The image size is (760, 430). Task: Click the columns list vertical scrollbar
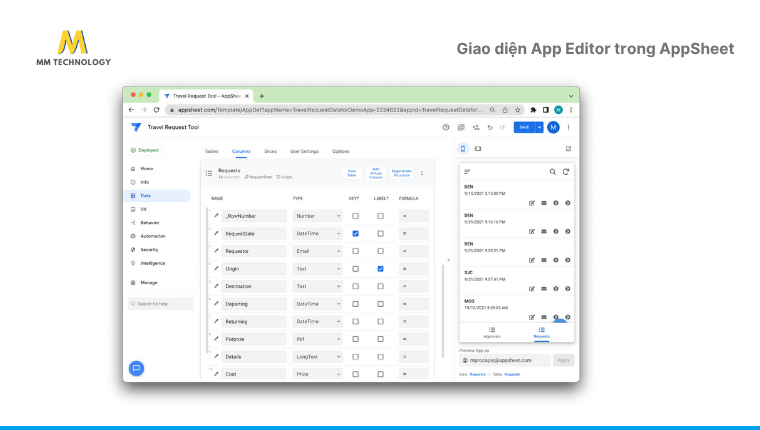click(x=443, y=310)
